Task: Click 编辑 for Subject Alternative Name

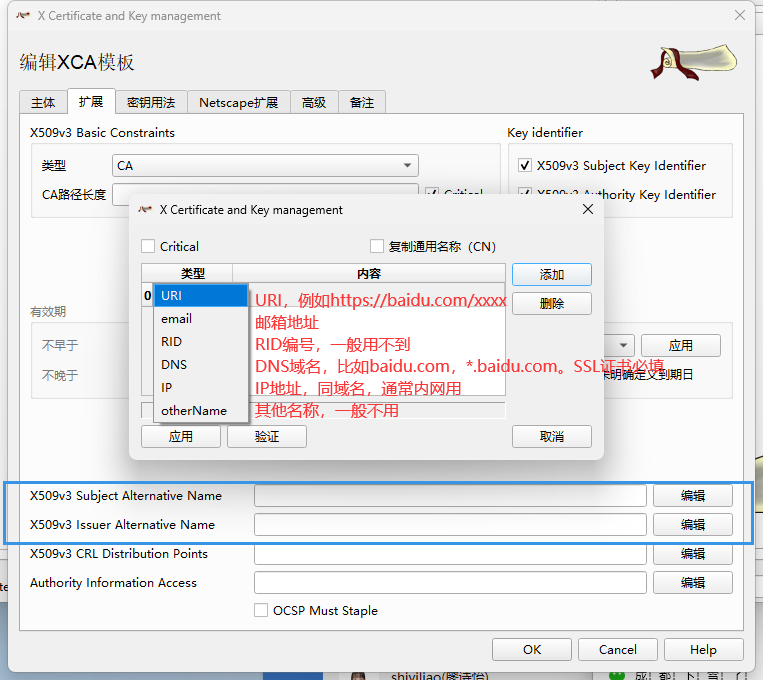Action: 692,496
